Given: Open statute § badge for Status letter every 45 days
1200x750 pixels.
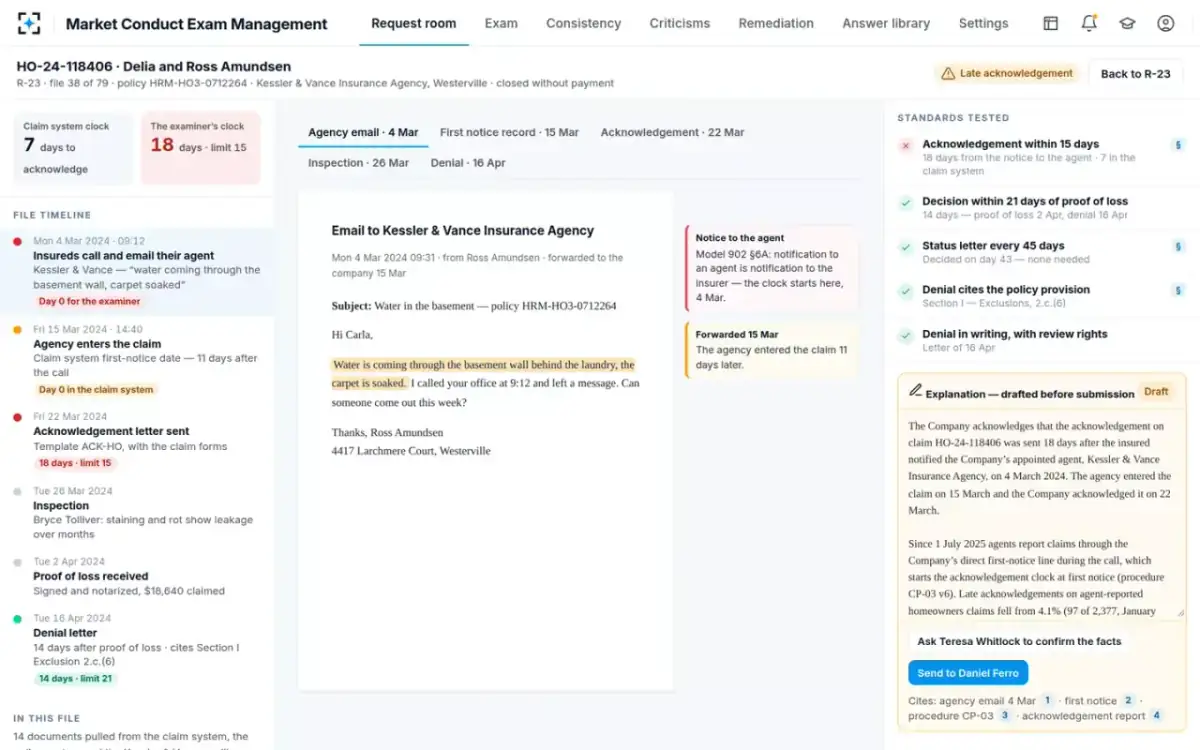Looking at the screenshot, I should pyautogui.click(x=1178, y=246).
